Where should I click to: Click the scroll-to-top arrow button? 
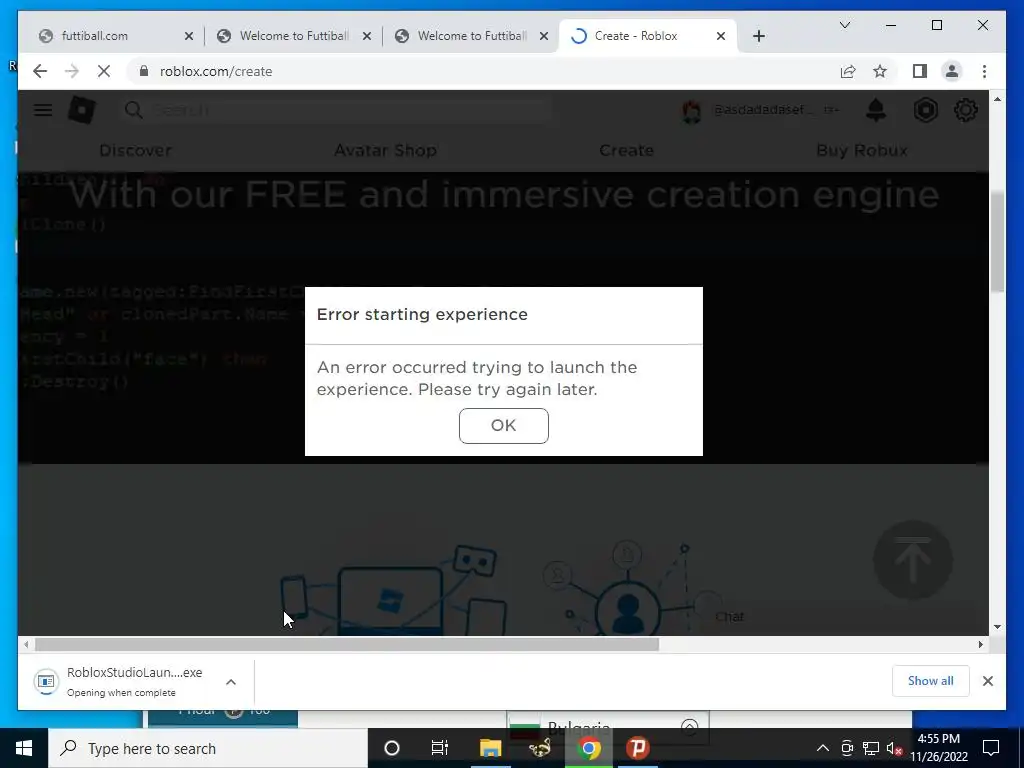coord(913,560)
